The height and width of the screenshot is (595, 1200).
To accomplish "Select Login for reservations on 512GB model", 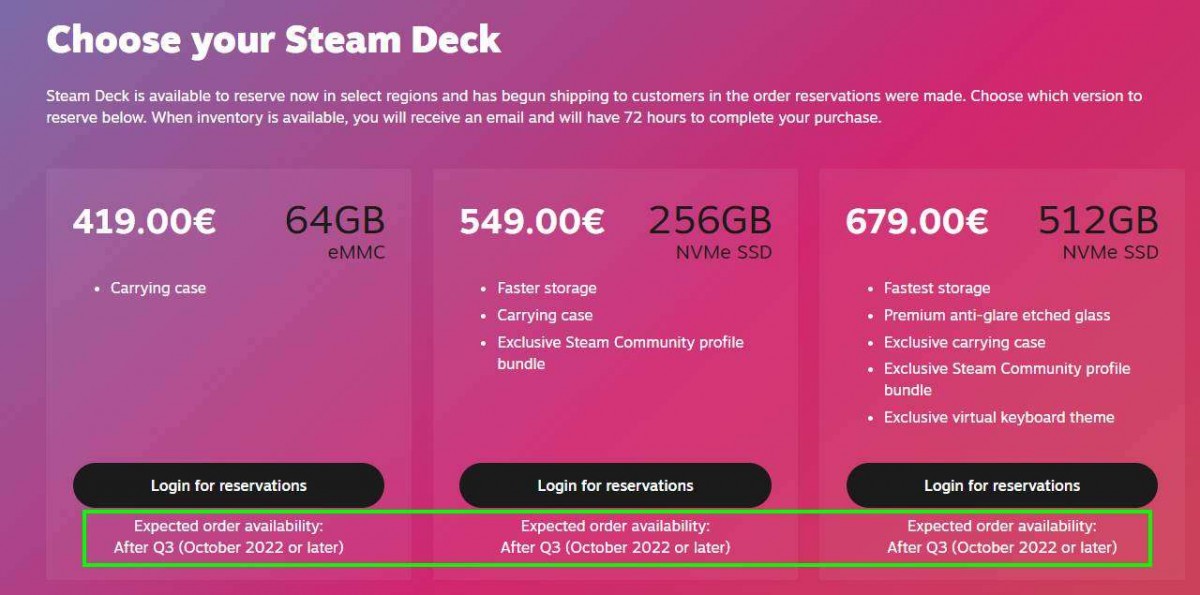I will point(1001,486).
